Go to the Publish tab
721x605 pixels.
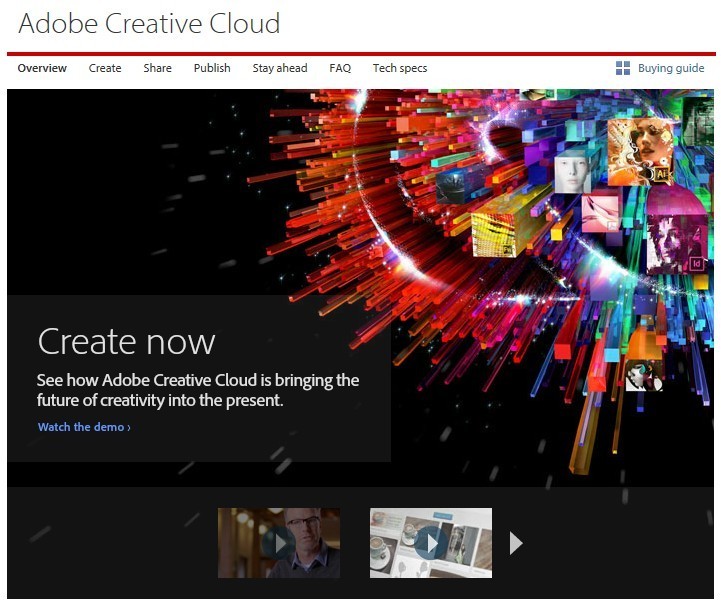[212, 68]
